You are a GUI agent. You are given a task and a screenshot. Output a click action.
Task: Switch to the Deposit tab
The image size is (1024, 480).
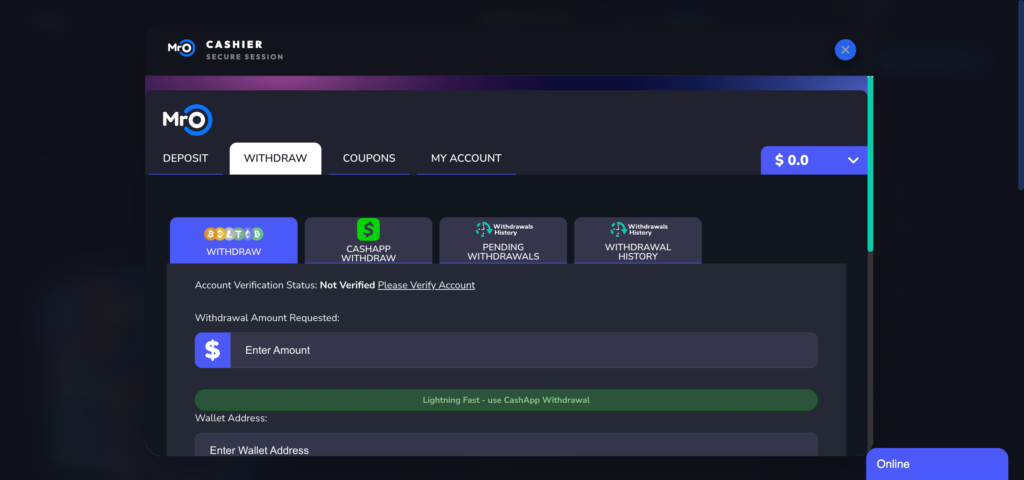[185, 159]
